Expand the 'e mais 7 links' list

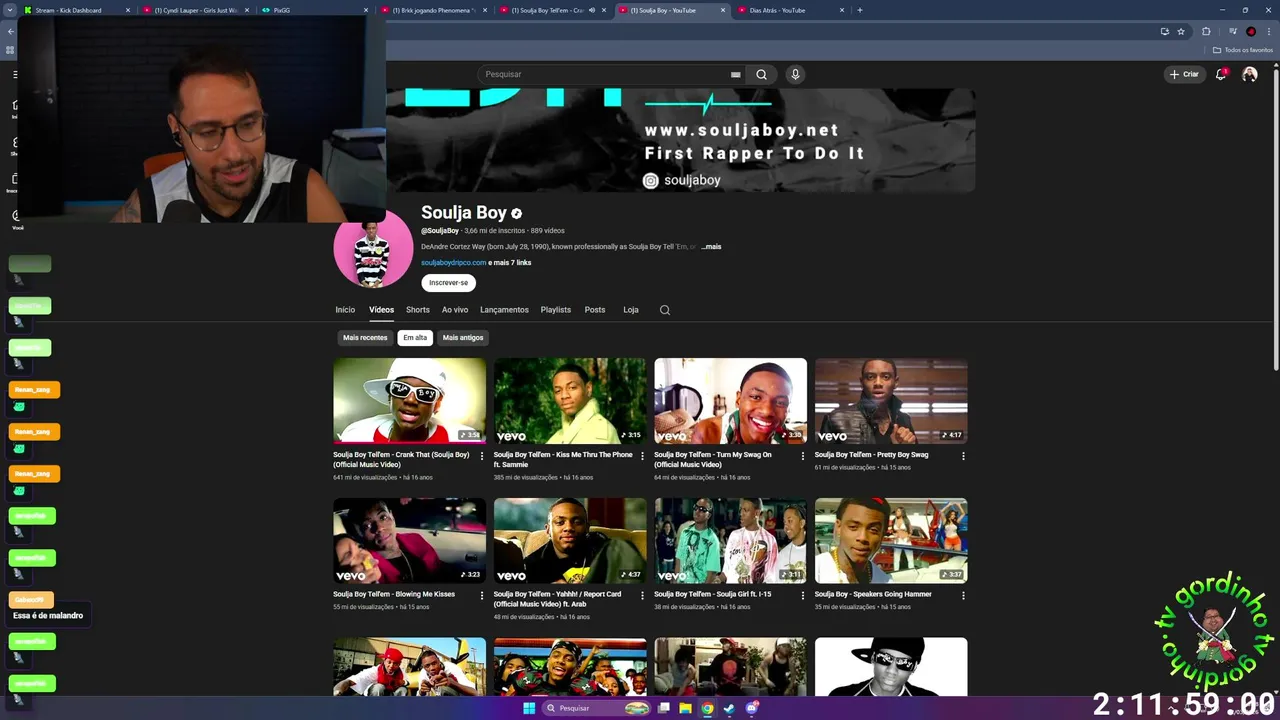pyautogui.click(x=510, y=262)
